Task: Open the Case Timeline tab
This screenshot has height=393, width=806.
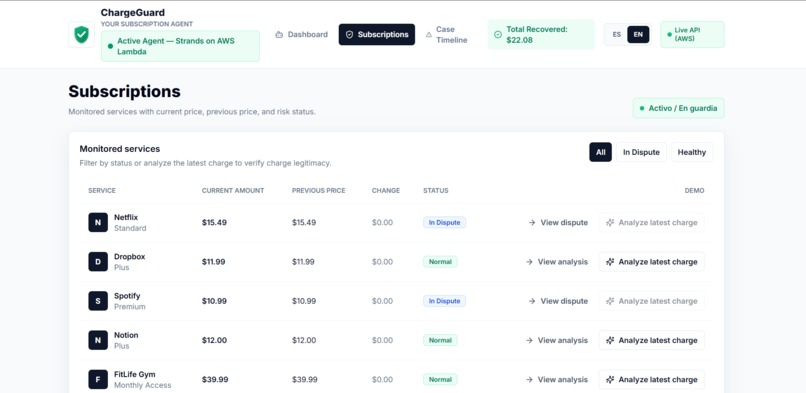Action: (x=447, y=34)
